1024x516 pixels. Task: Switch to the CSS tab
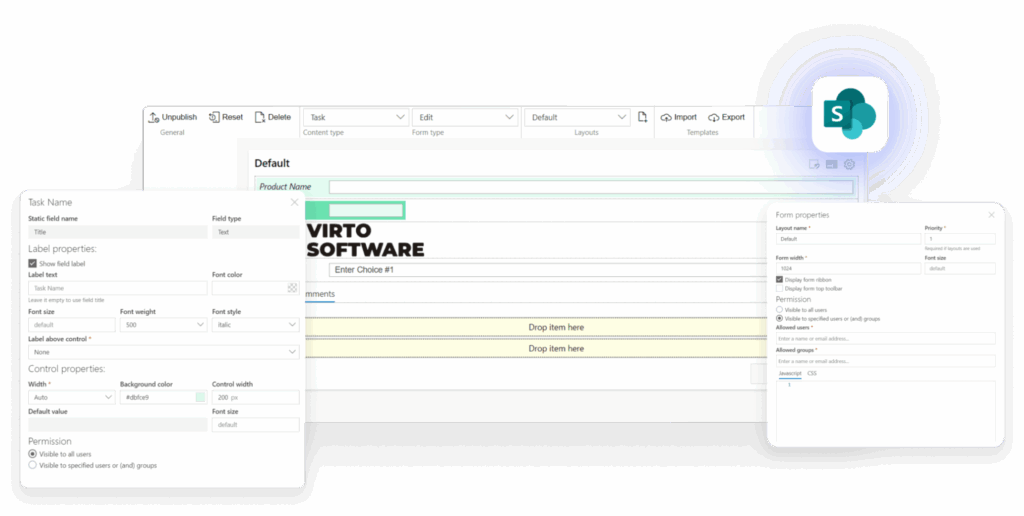tap(812, 373)
